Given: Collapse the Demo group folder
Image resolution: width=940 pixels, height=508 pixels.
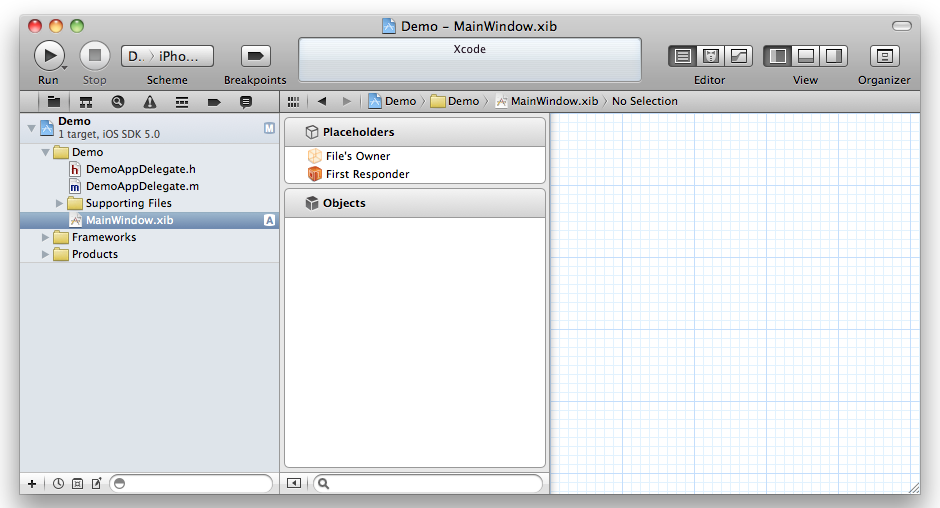Looking at the screenshot, I should (46, 152).
